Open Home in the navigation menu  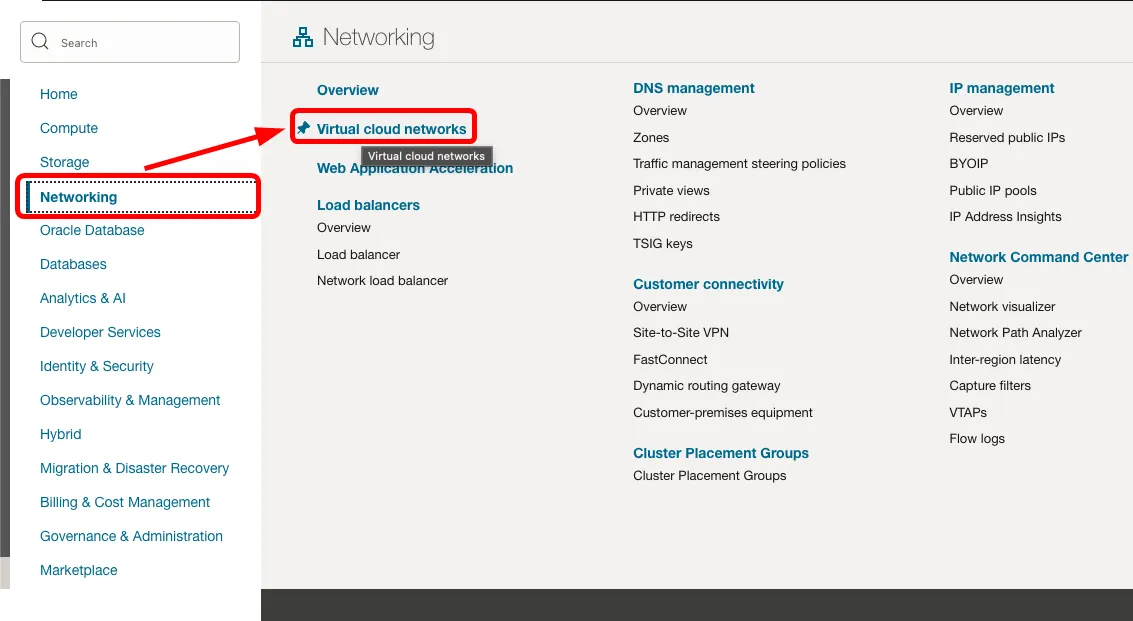click(x=59, y=94)
